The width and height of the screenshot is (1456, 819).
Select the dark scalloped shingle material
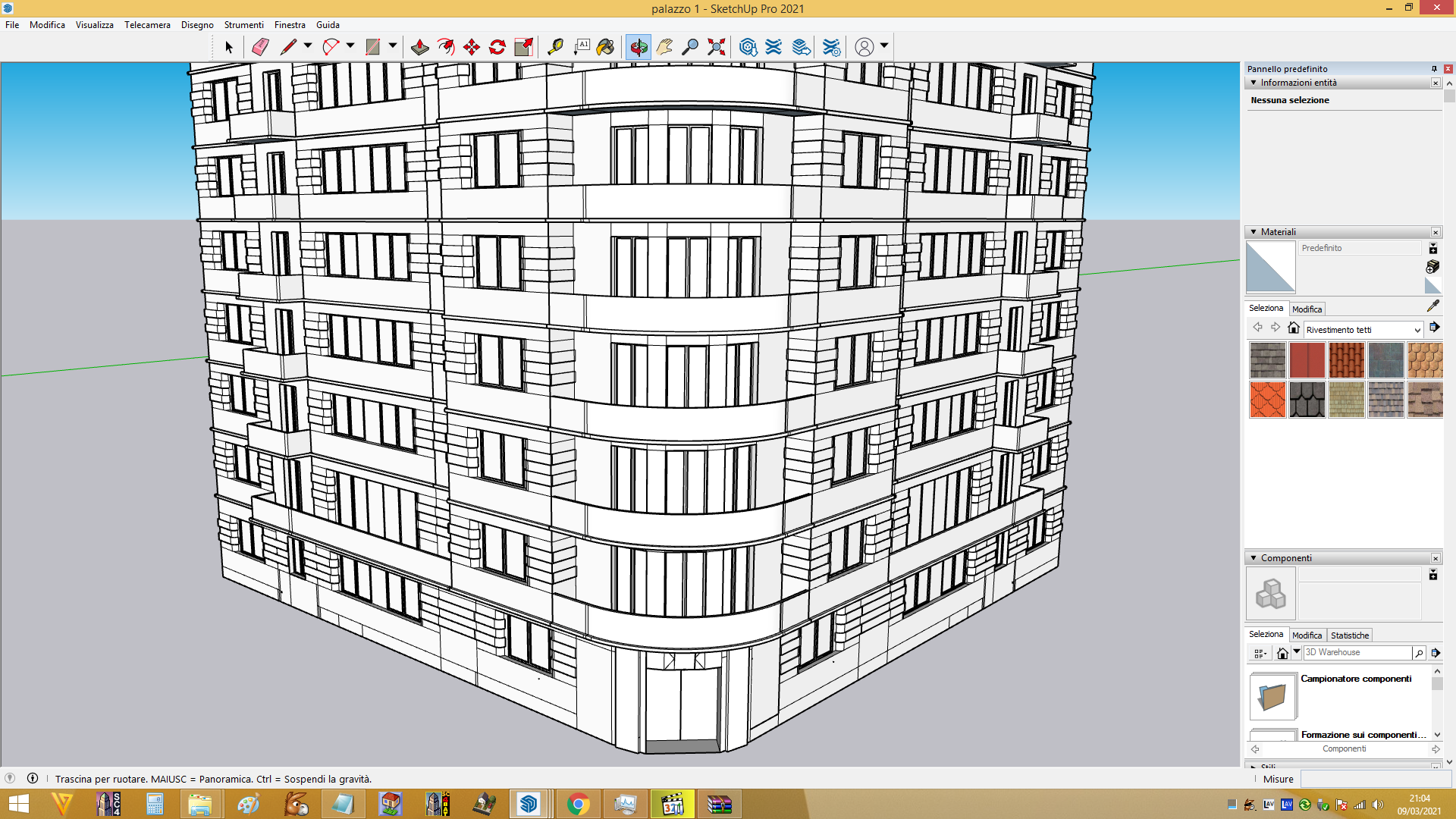coord(1307,400)
